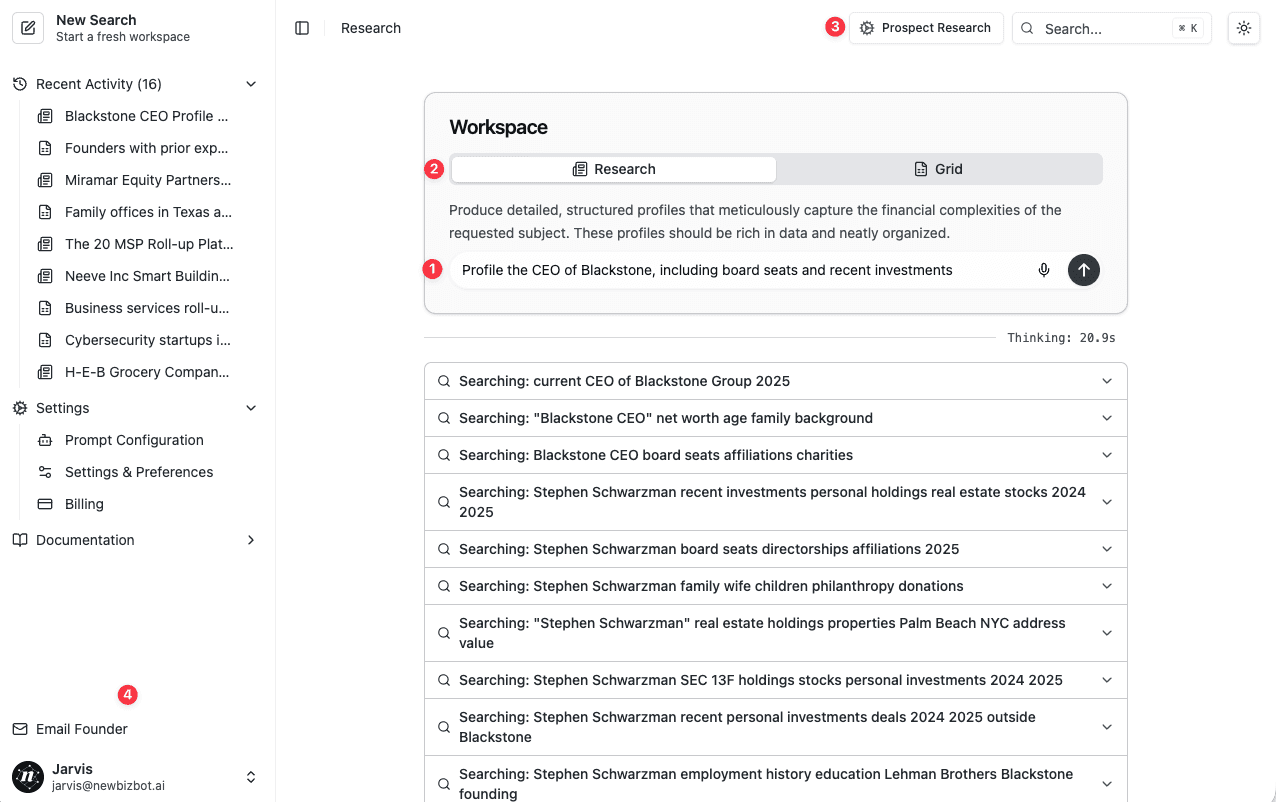Click the Documentation book icon
The image size is (1276, 802).
[x=18, y=539]
